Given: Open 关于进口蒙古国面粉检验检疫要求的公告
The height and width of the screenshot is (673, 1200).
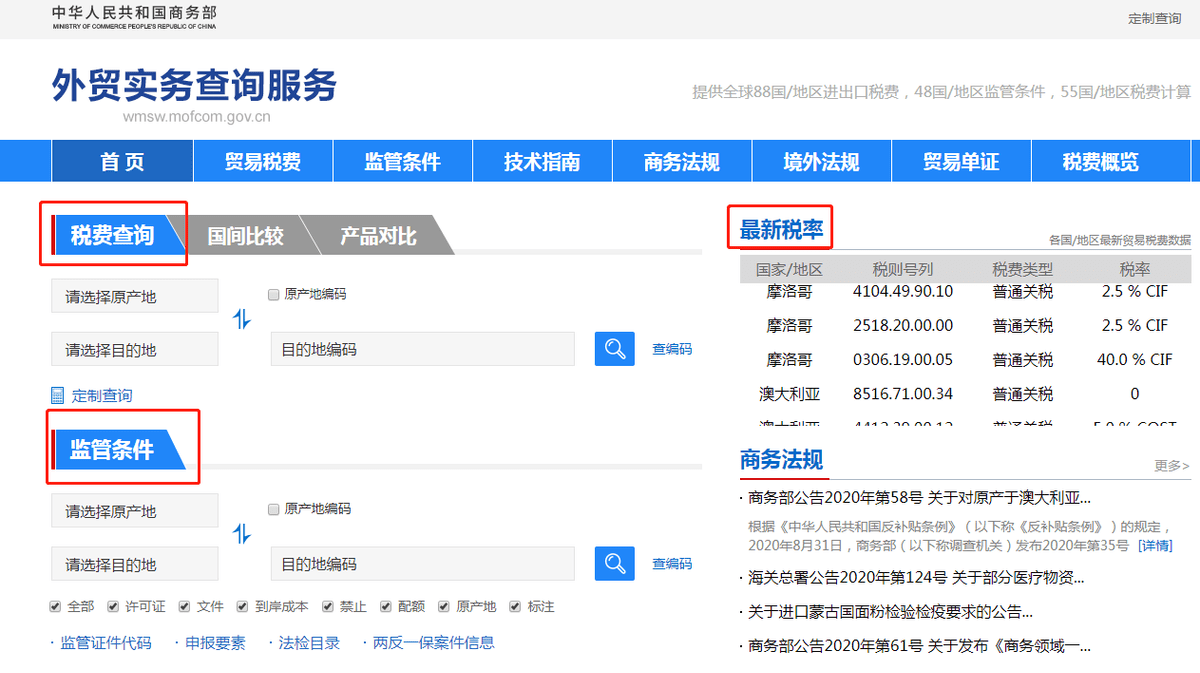Looking at the screenshot, I should point(890,612).
